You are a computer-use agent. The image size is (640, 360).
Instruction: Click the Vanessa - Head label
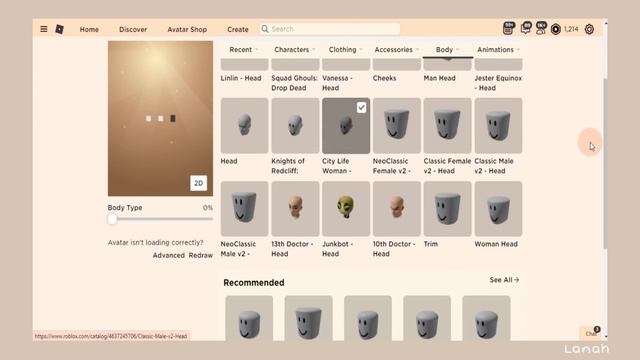[x=337, y=83]
